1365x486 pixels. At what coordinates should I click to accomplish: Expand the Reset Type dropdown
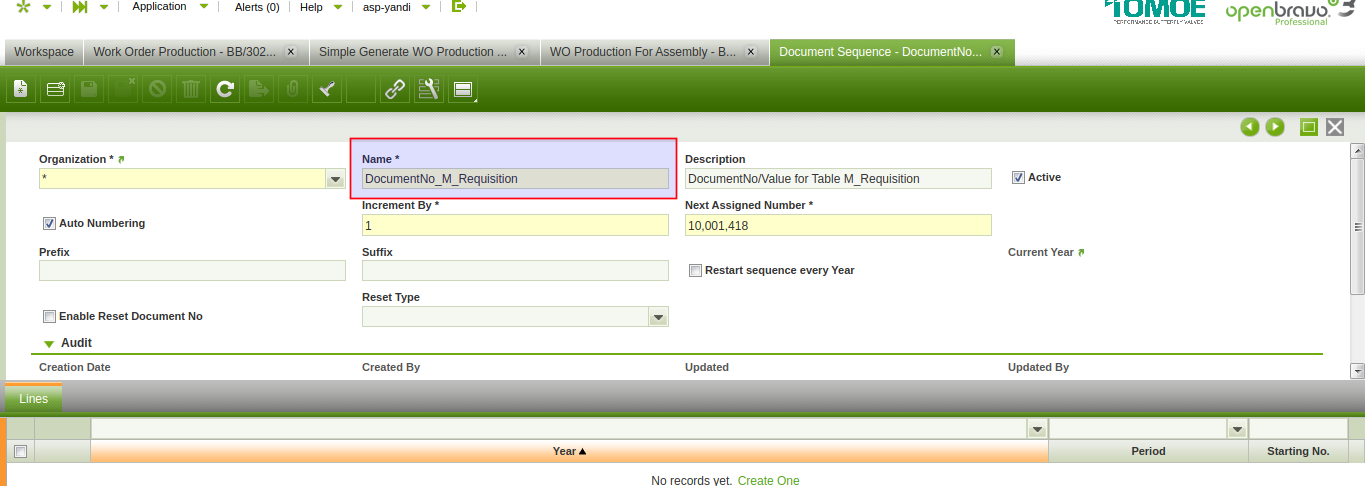click(658, 317)
